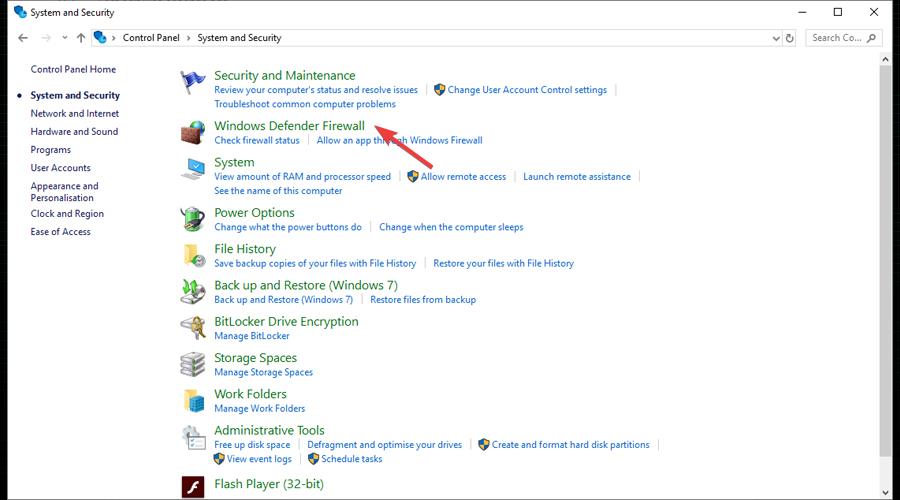The height and width of the screenshot is (500, 900).
Task: Click the BitLocker Drive Encryption keys icon
Action: point(192,328)
